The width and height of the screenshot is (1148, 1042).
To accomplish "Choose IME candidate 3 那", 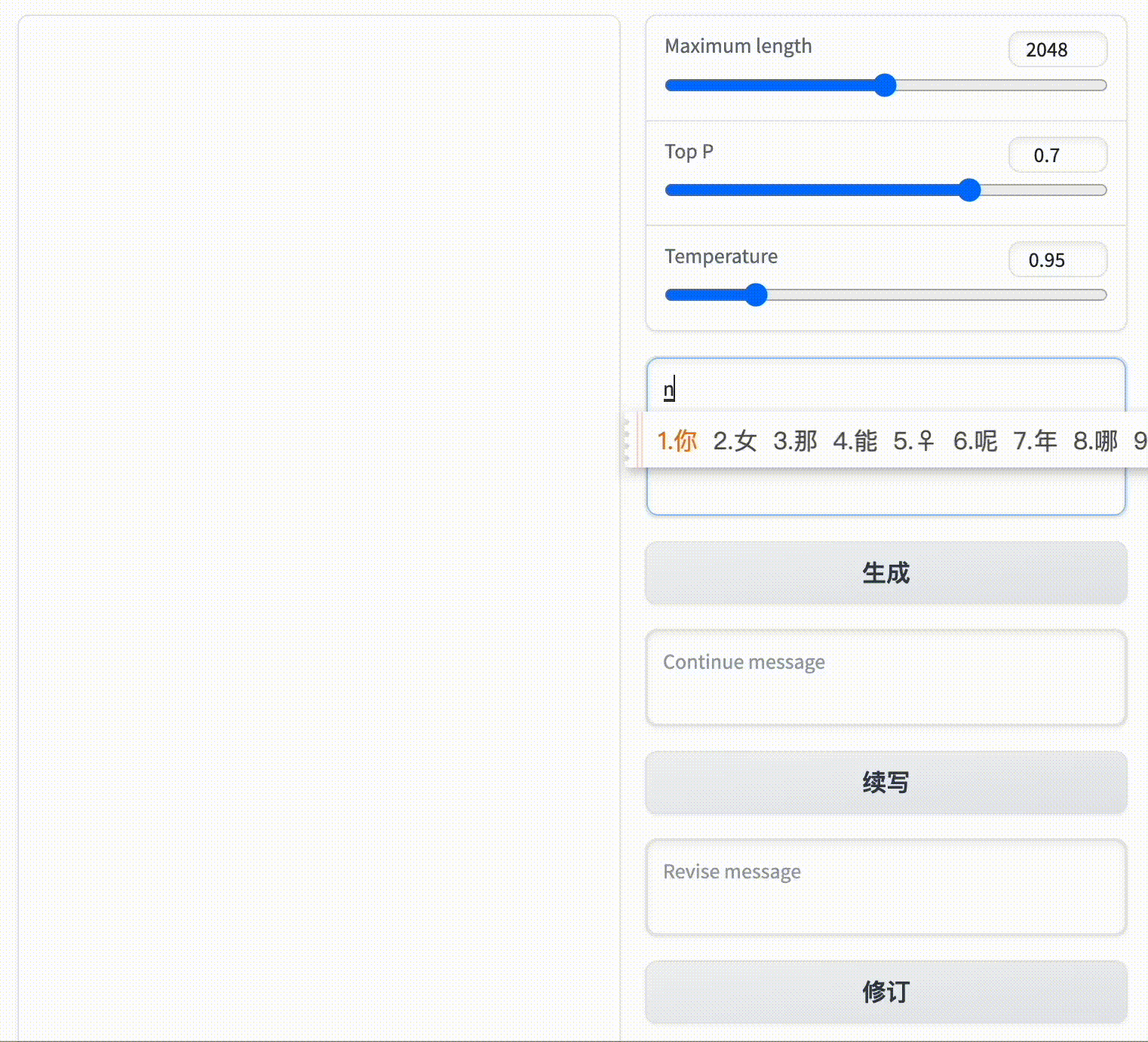I will [x=795, y=440].
